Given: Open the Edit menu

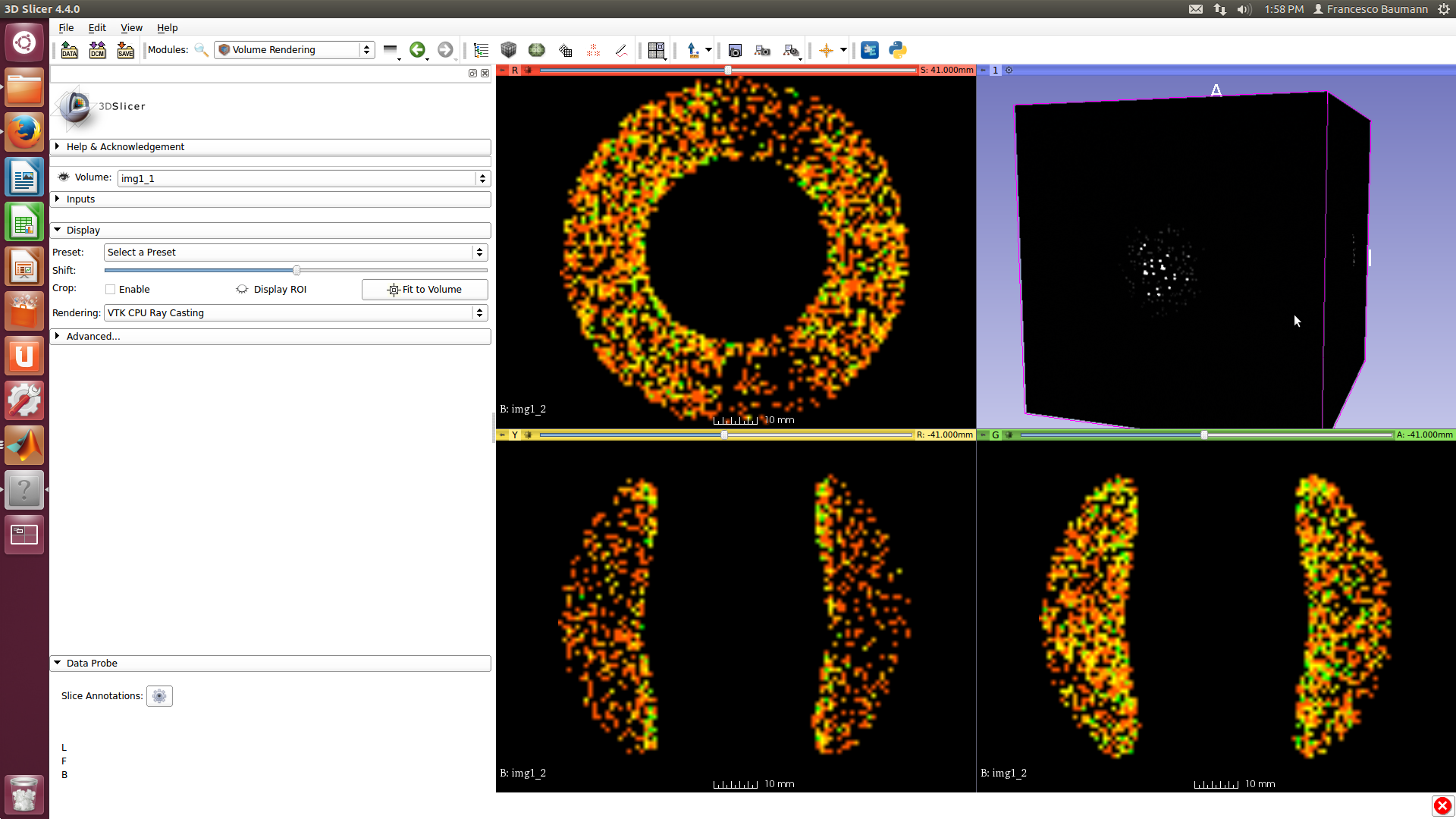Looking at the screenshot, I should (97, 27).
